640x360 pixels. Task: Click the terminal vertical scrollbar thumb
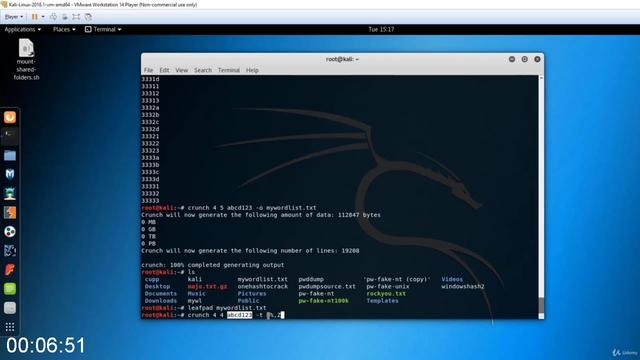[x=541, y=304]
